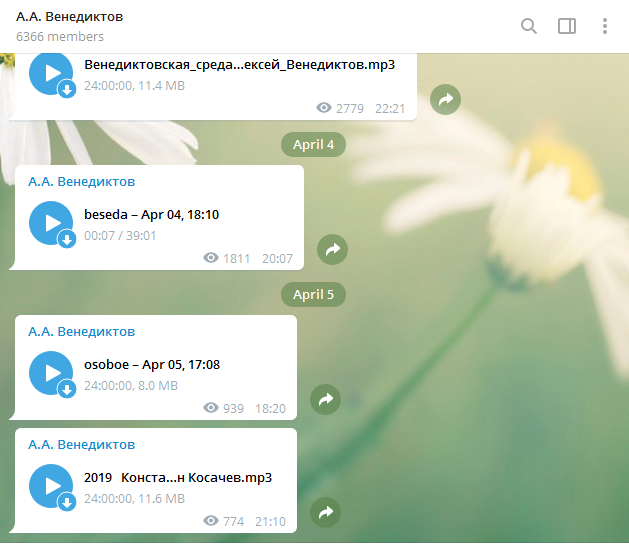Download the beseda Apr 04 audio
The height and width of the screenshot is (546, 629).
(x=67, y=240)
